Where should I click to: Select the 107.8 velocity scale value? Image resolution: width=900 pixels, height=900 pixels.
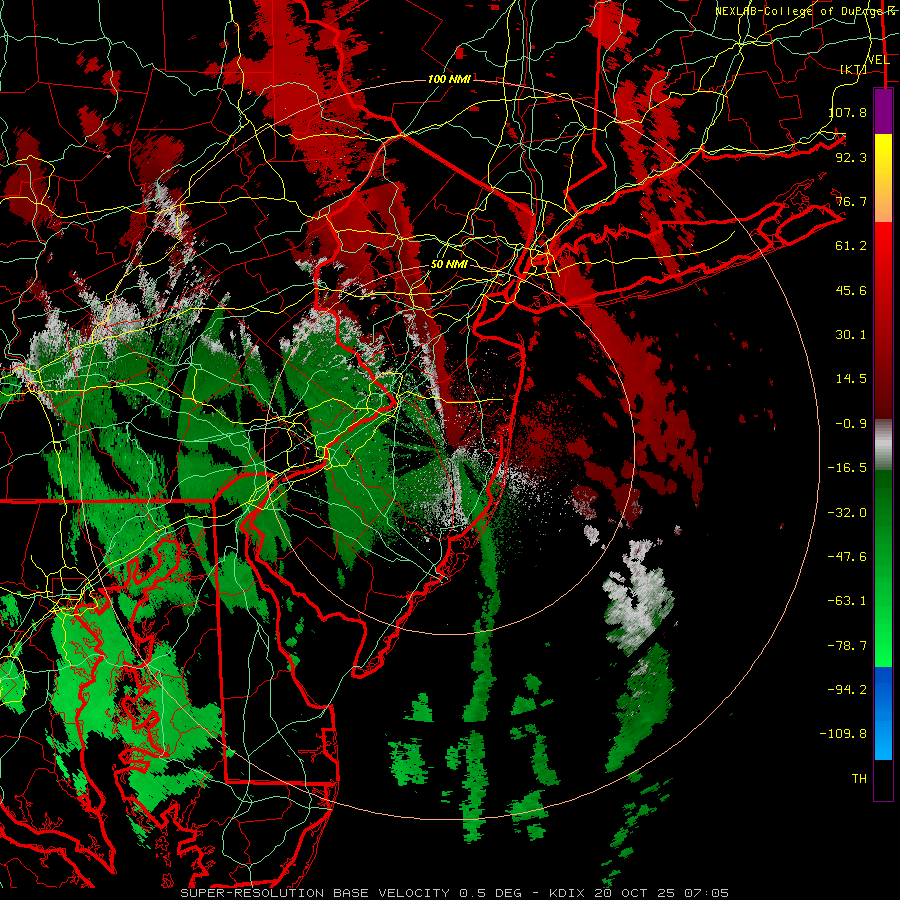pos(847,112)
